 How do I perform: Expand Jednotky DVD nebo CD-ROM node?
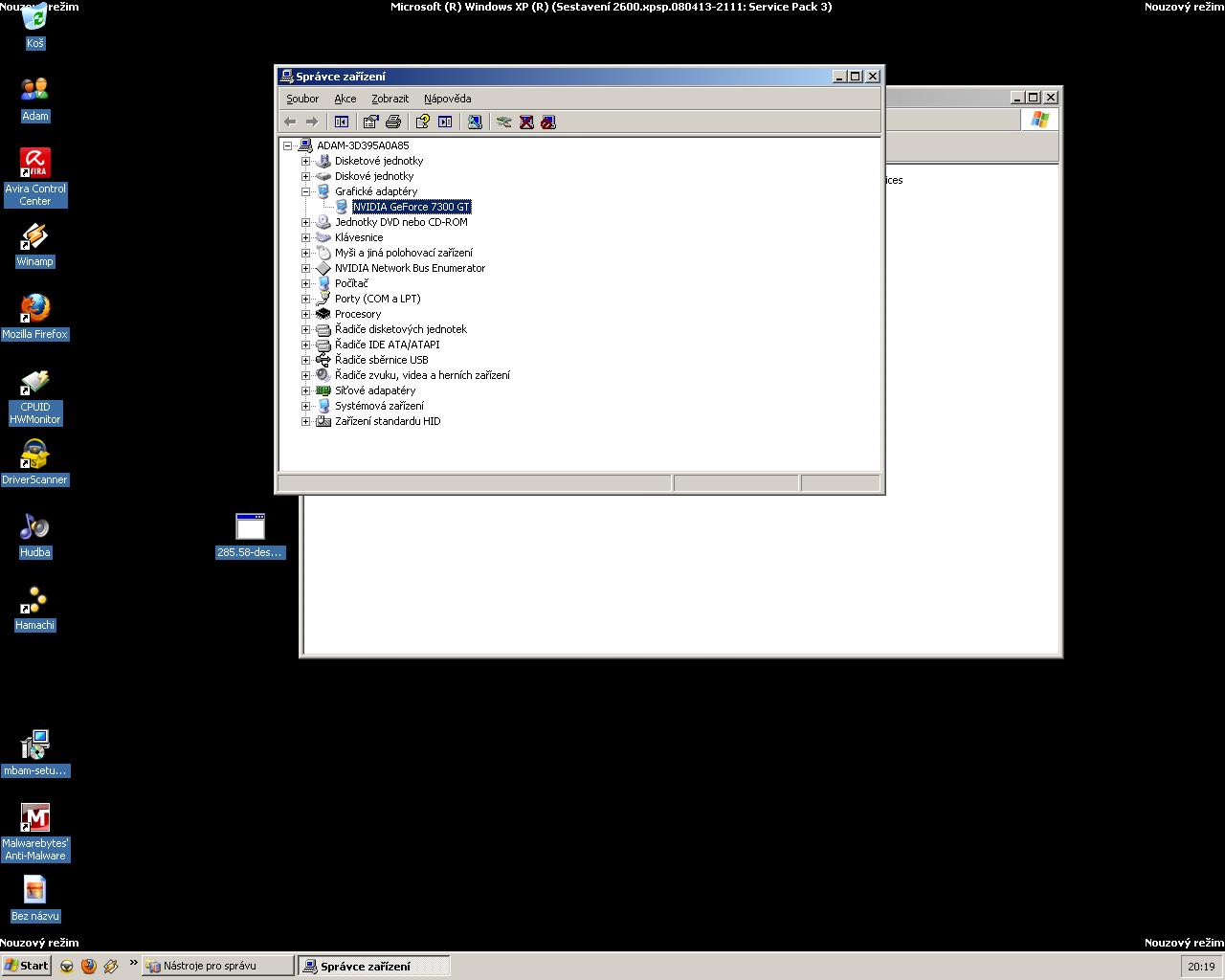[306, 222]
